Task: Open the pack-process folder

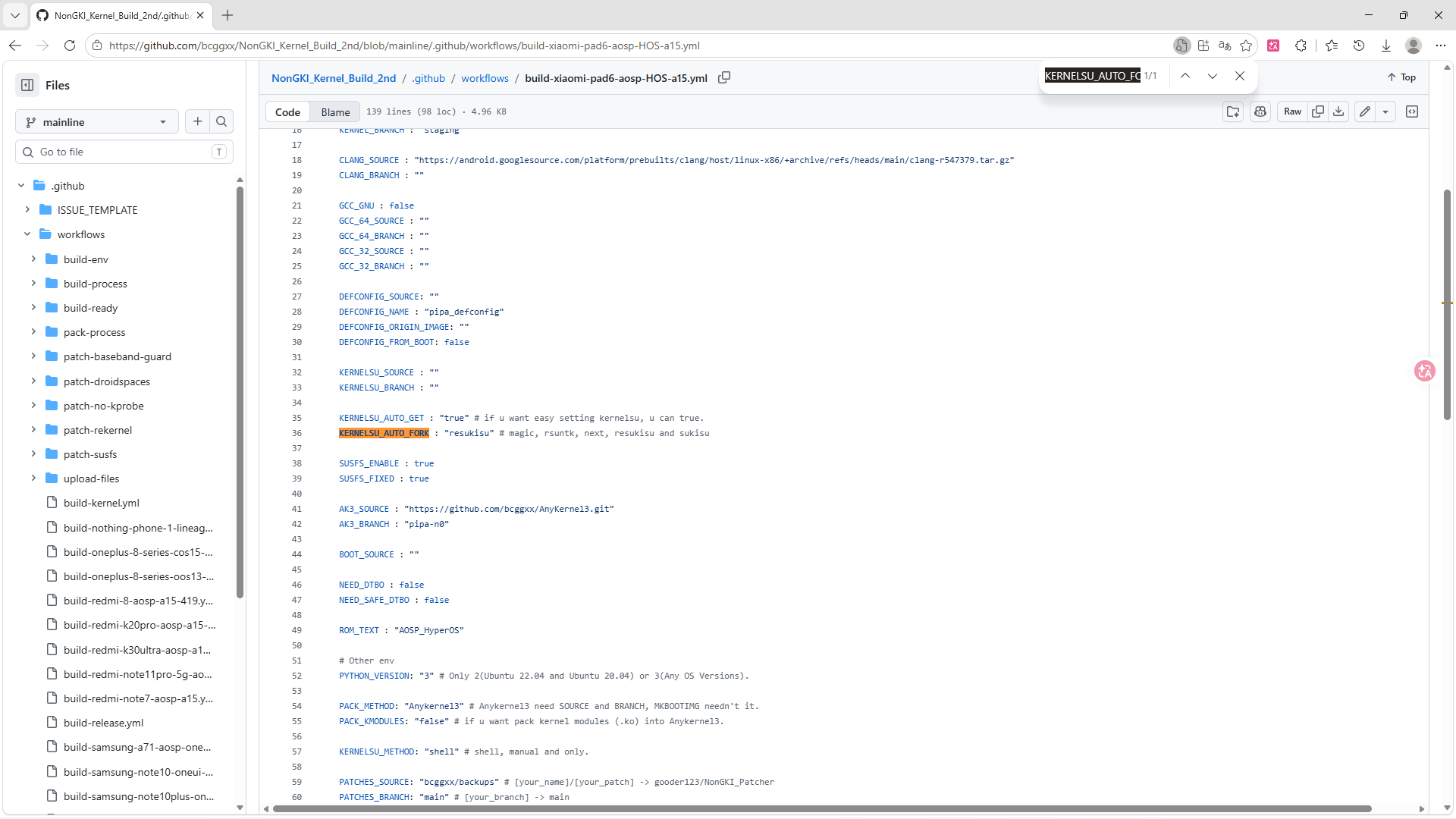Action: [95, 332]
